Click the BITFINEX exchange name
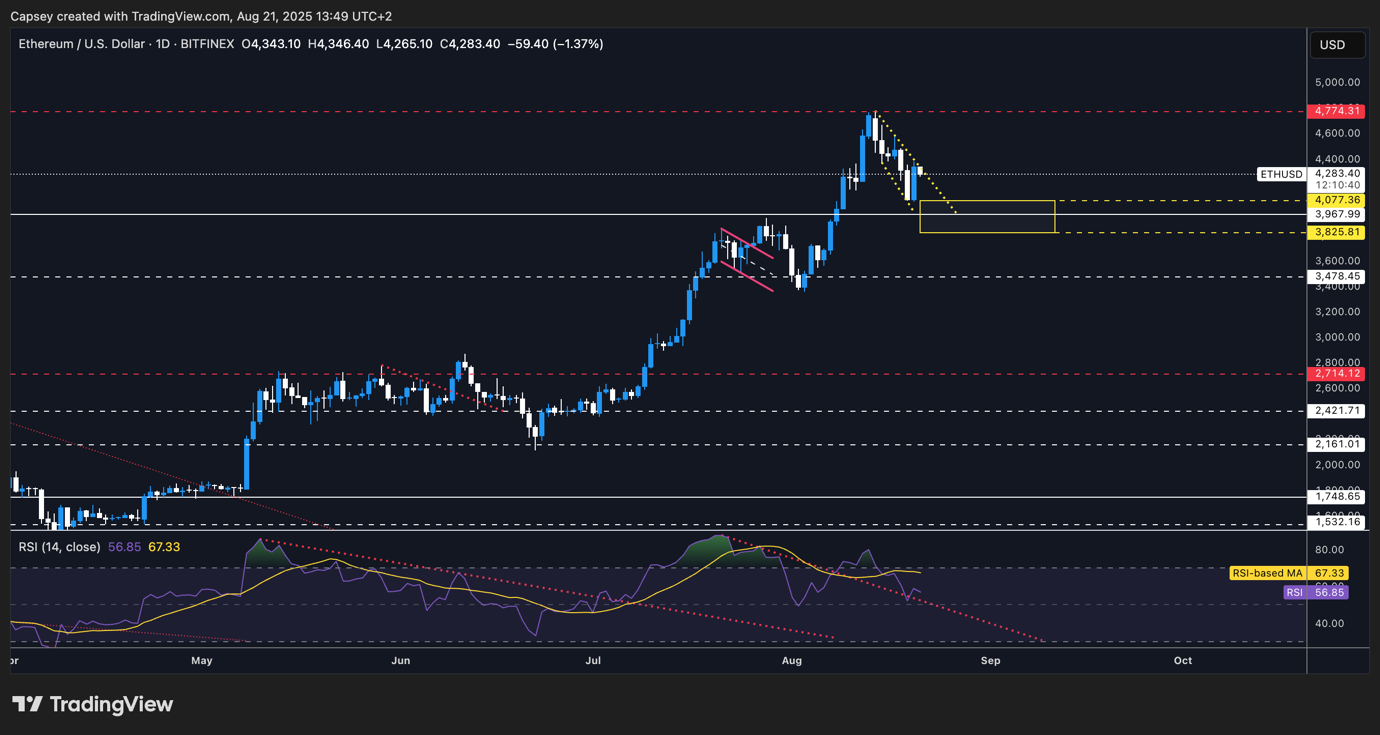The height and width of the screenshot is (735, 1380). (x=206, y=43)
